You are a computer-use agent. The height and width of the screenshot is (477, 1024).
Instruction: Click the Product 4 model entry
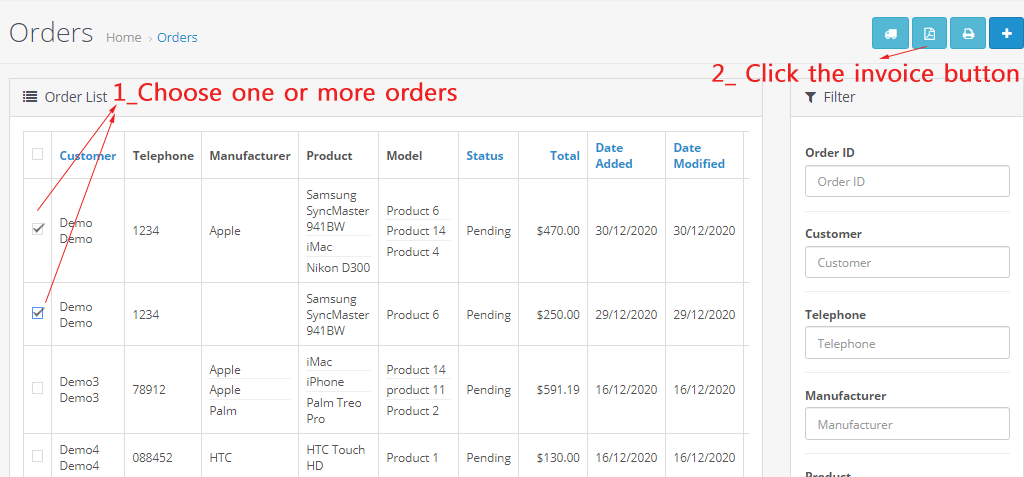413,252
